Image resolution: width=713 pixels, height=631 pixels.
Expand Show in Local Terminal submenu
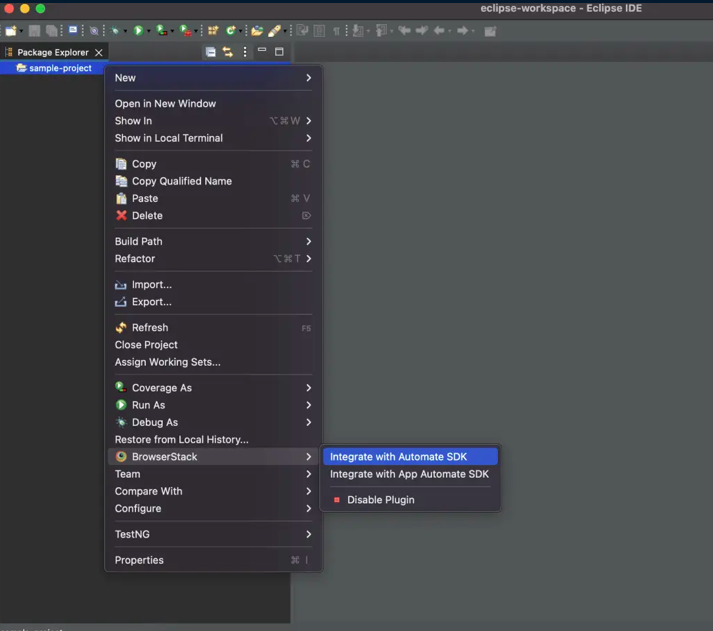coord(213,138)
